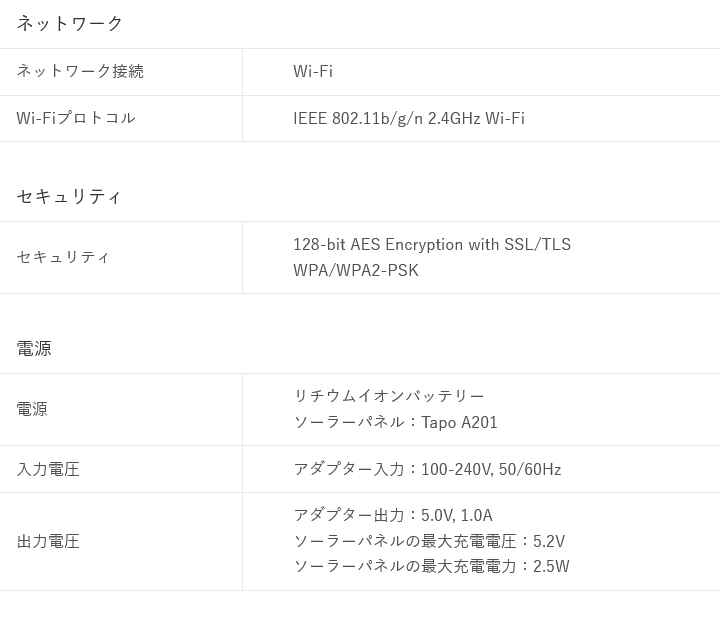Click the 最大充電電圧：5.2V line
The image size is (720, 625).
coord(428,541)
